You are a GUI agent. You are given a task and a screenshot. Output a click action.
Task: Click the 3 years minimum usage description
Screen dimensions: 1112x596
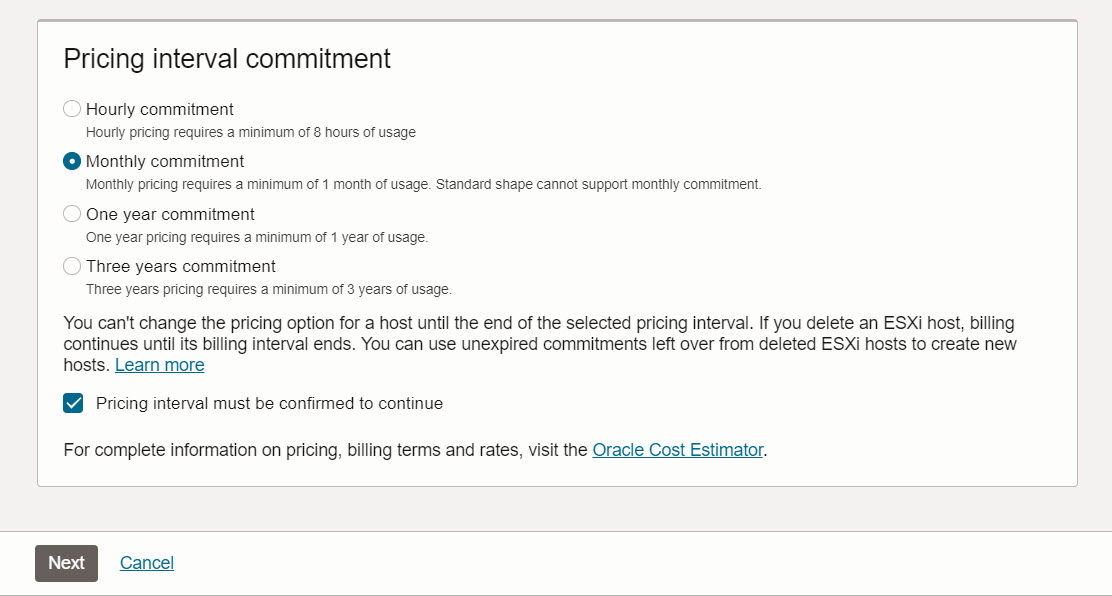268,290
